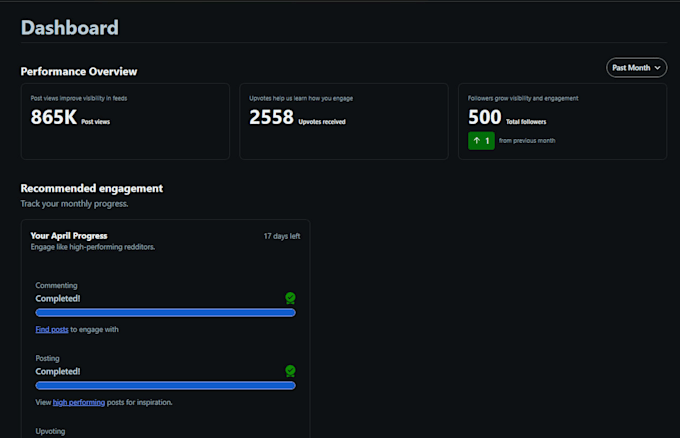Open the Past Month dropdown
The height and width of the screenshot is (438, 680).
(636, 68)
